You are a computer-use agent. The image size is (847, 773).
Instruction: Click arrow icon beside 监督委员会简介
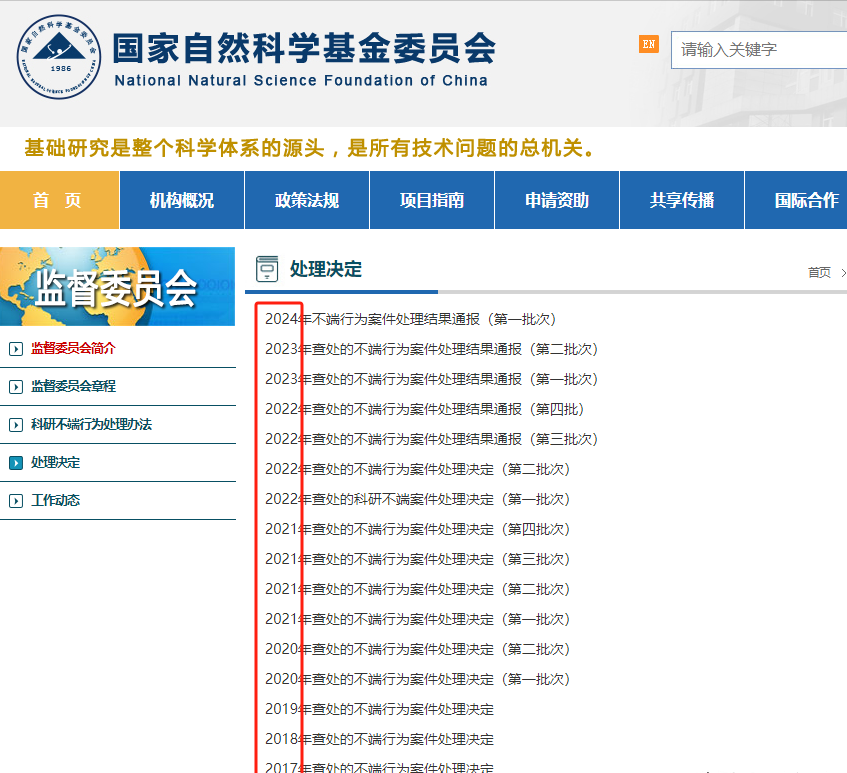point(15,349)
